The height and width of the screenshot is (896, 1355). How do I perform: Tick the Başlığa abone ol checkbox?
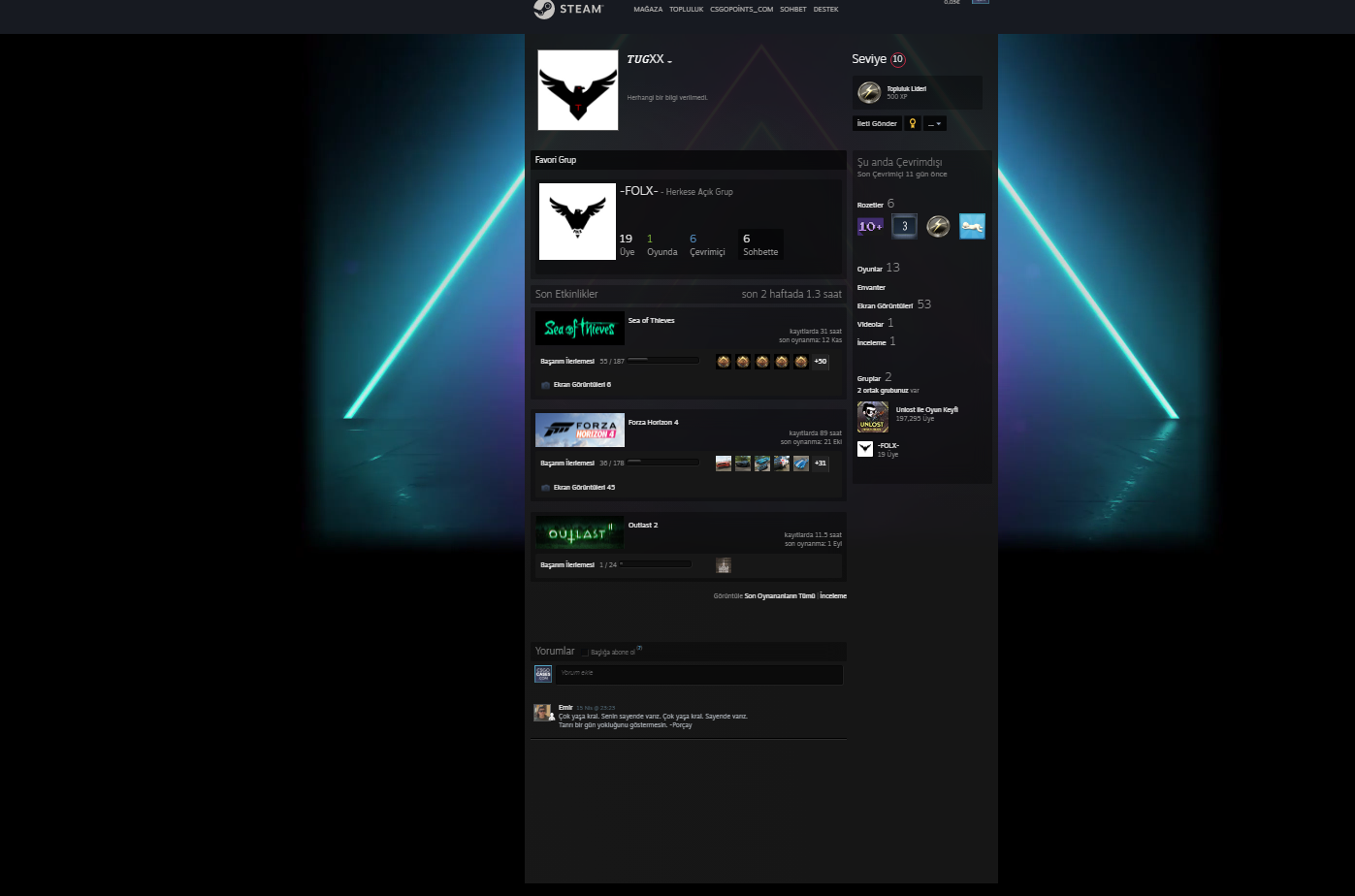click(x=586, y=653)
